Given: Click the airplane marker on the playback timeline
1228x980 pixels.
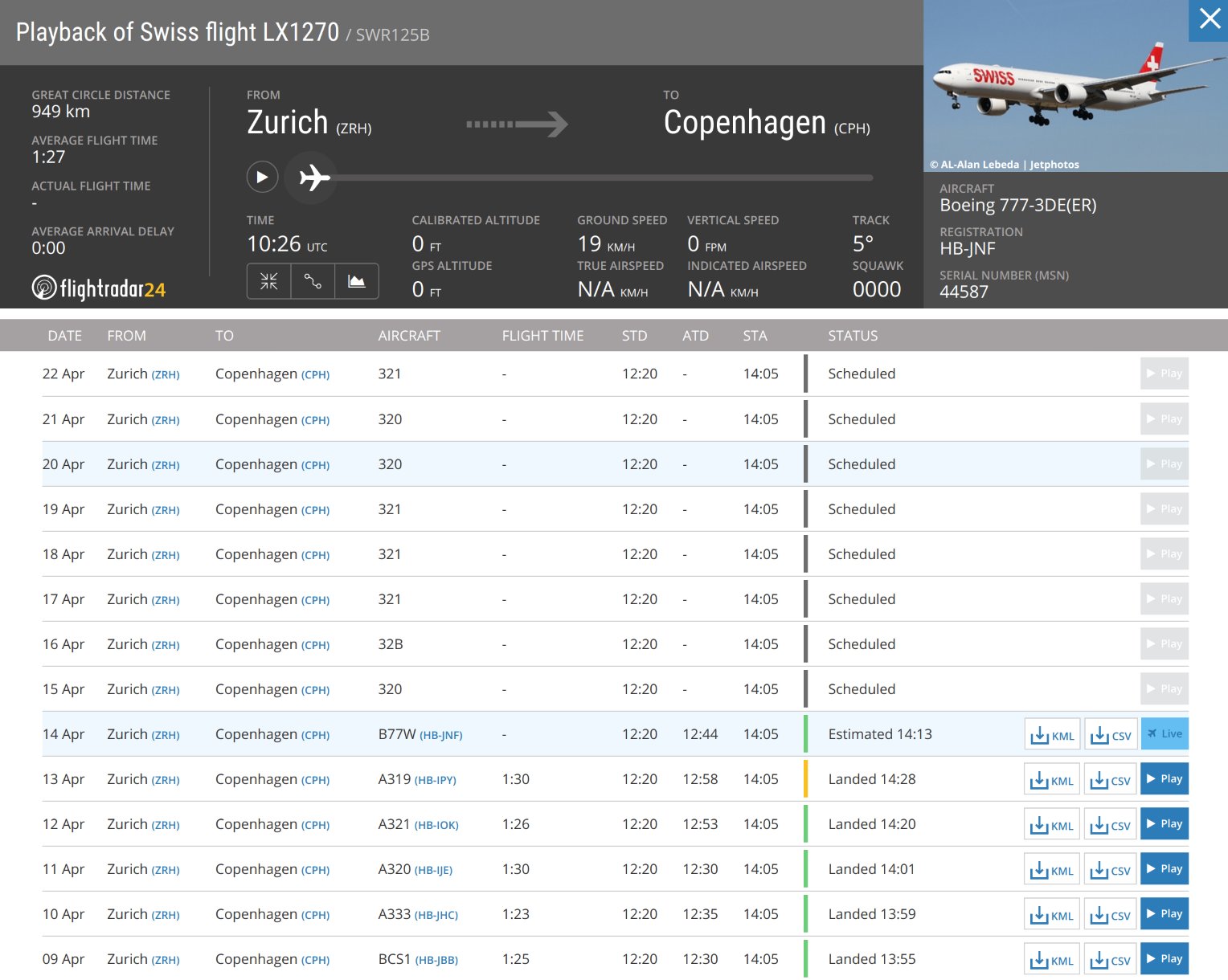Looking at the screenshot, I should click(x=315, y=177).
